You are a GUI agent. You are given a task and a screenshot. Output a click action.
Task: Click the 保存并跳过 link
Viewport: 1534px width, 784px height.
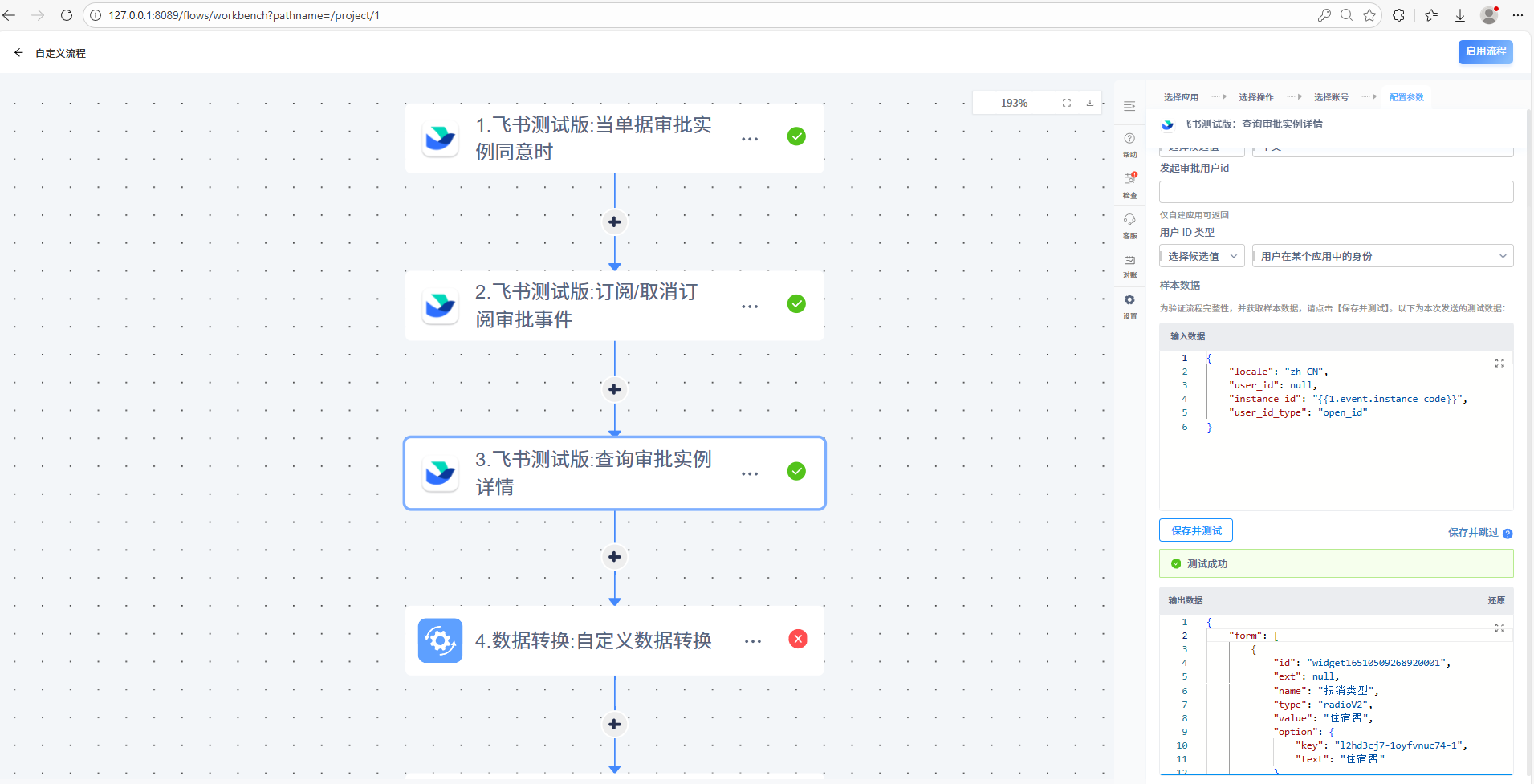coord(1472,533)
